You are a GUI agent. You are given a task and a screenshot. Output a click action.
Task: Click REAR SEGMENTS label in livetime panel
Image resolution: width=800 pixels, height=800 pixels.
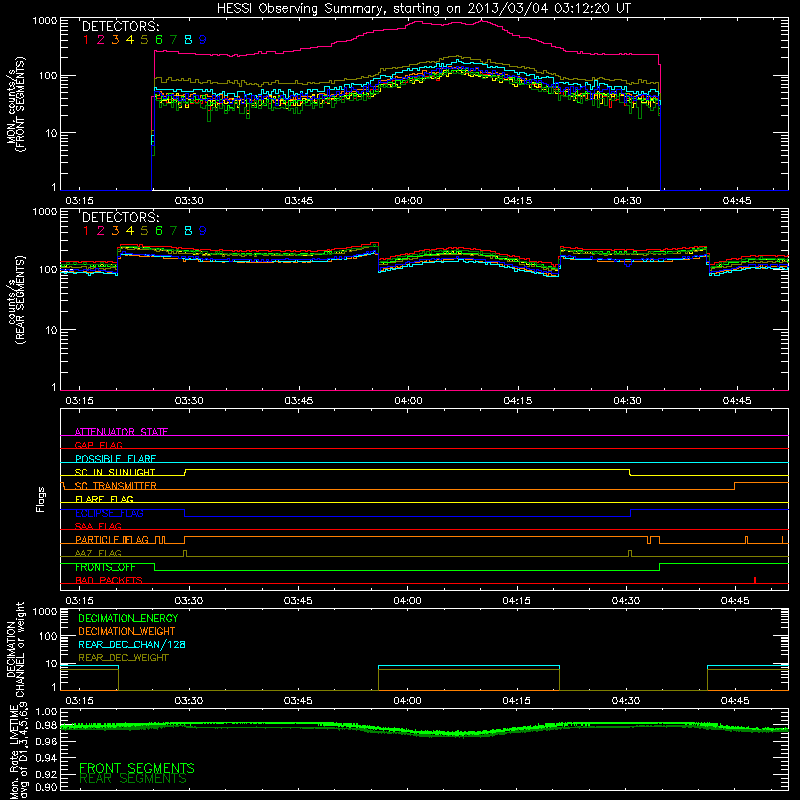pyautogui.click(x=133, y=779)
